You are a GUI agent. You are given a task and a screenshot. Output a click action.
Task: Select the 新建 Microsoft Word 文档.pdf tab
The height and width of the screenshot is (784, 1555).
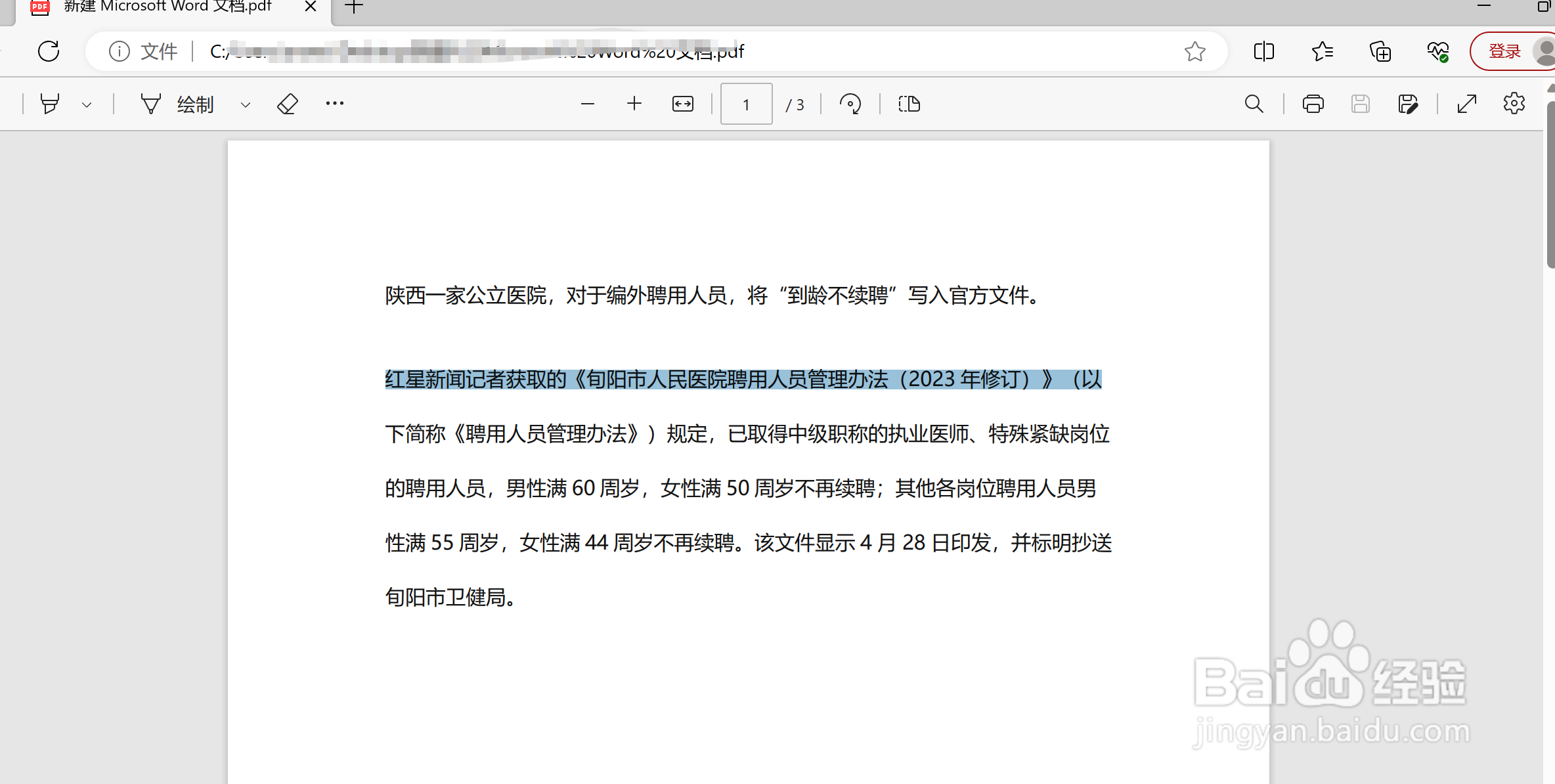[x=167, y=7]
